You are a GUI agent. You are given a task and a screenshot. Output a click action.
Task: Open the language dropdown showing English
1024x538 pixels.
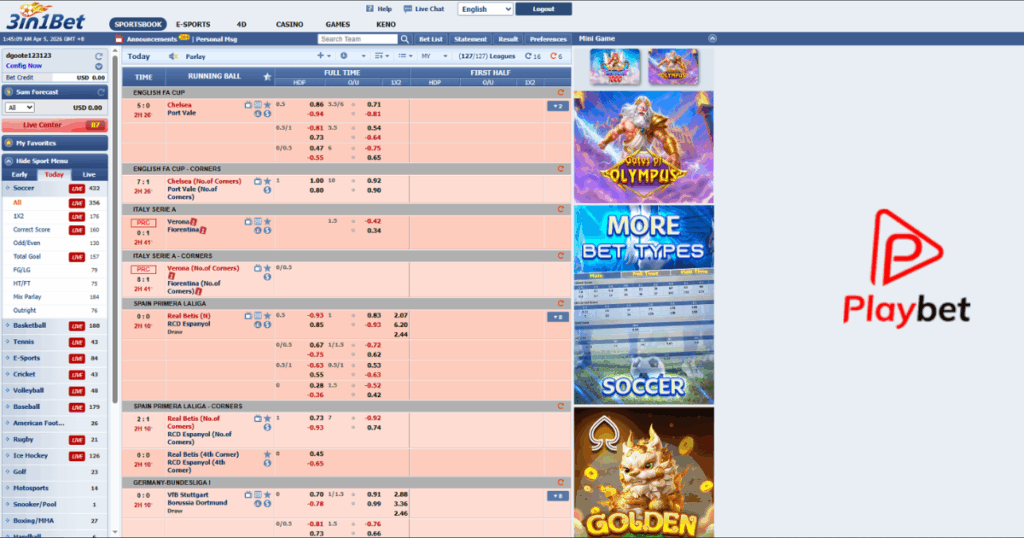485,9
